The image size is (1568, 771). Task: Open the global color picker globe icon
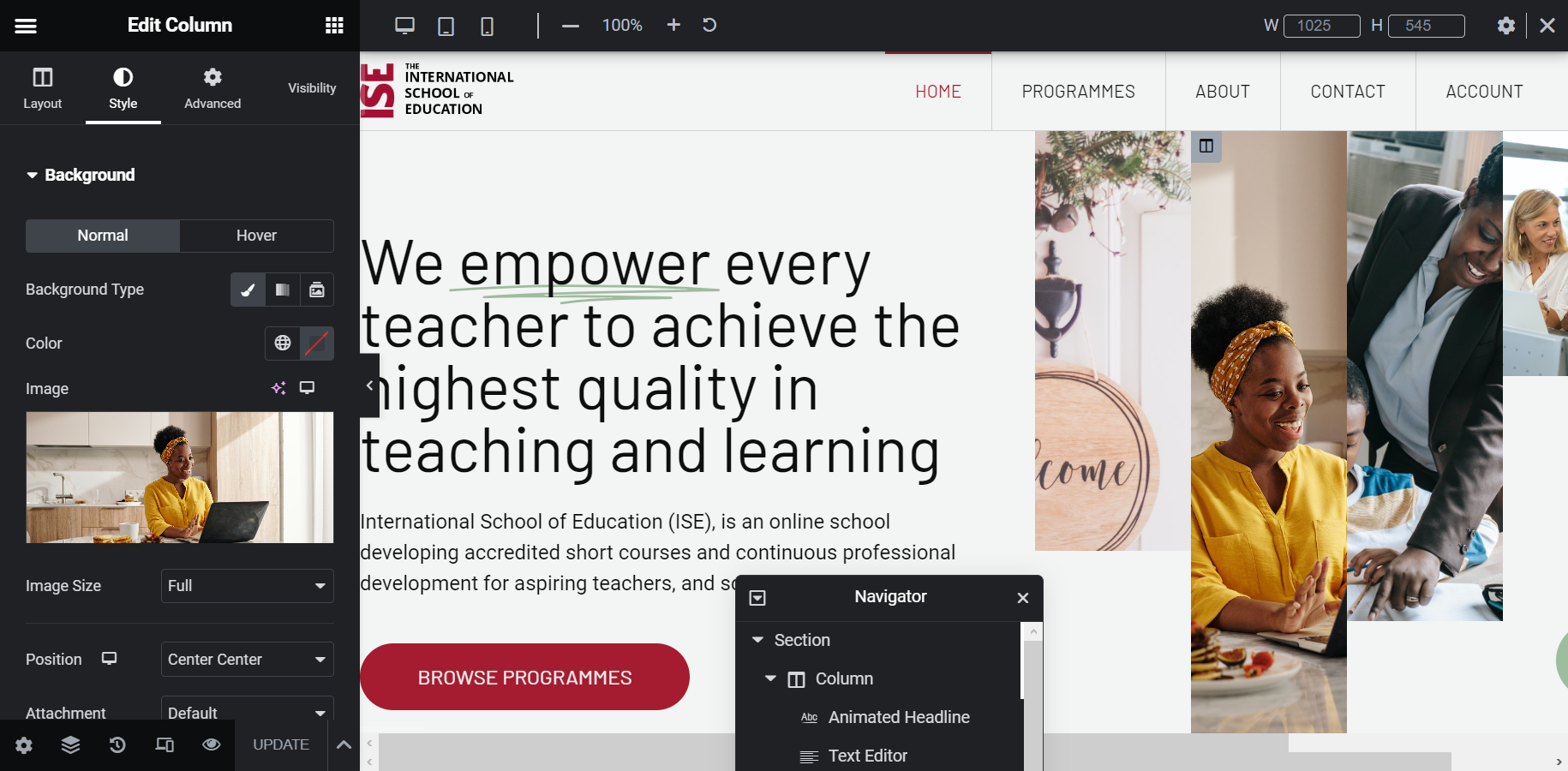(282, 343)
